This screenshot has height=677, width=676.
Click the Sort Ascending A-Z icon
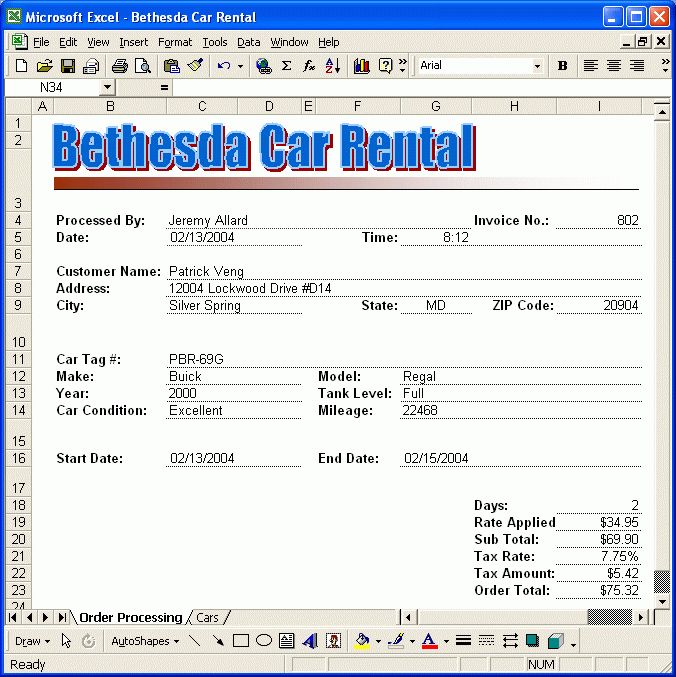point(332,66)
